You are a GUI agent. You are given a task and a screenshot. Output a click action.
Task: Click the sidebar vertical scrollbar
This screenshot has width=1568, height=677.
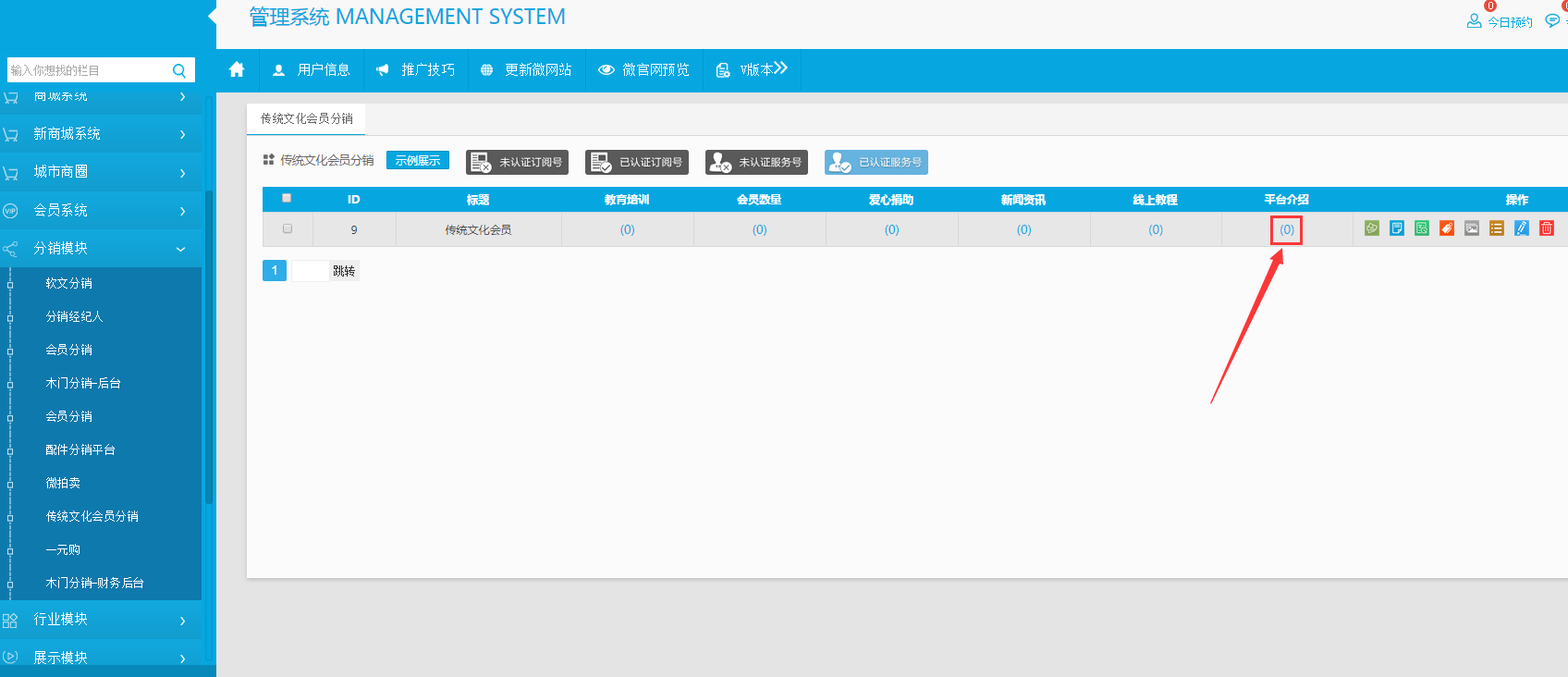pos(209,347)
